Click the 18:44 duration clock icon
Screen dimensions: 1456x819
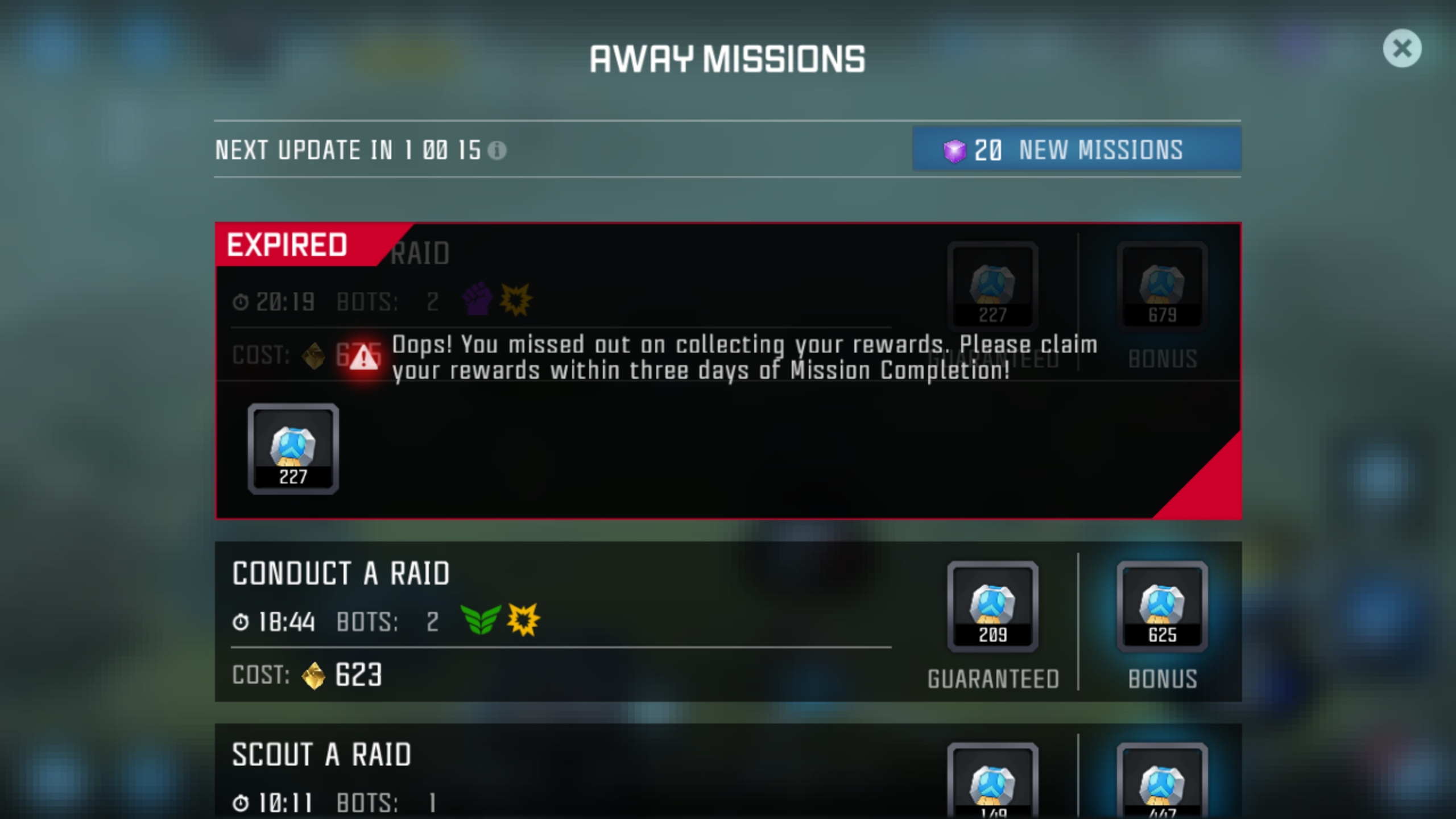point(241,622)
